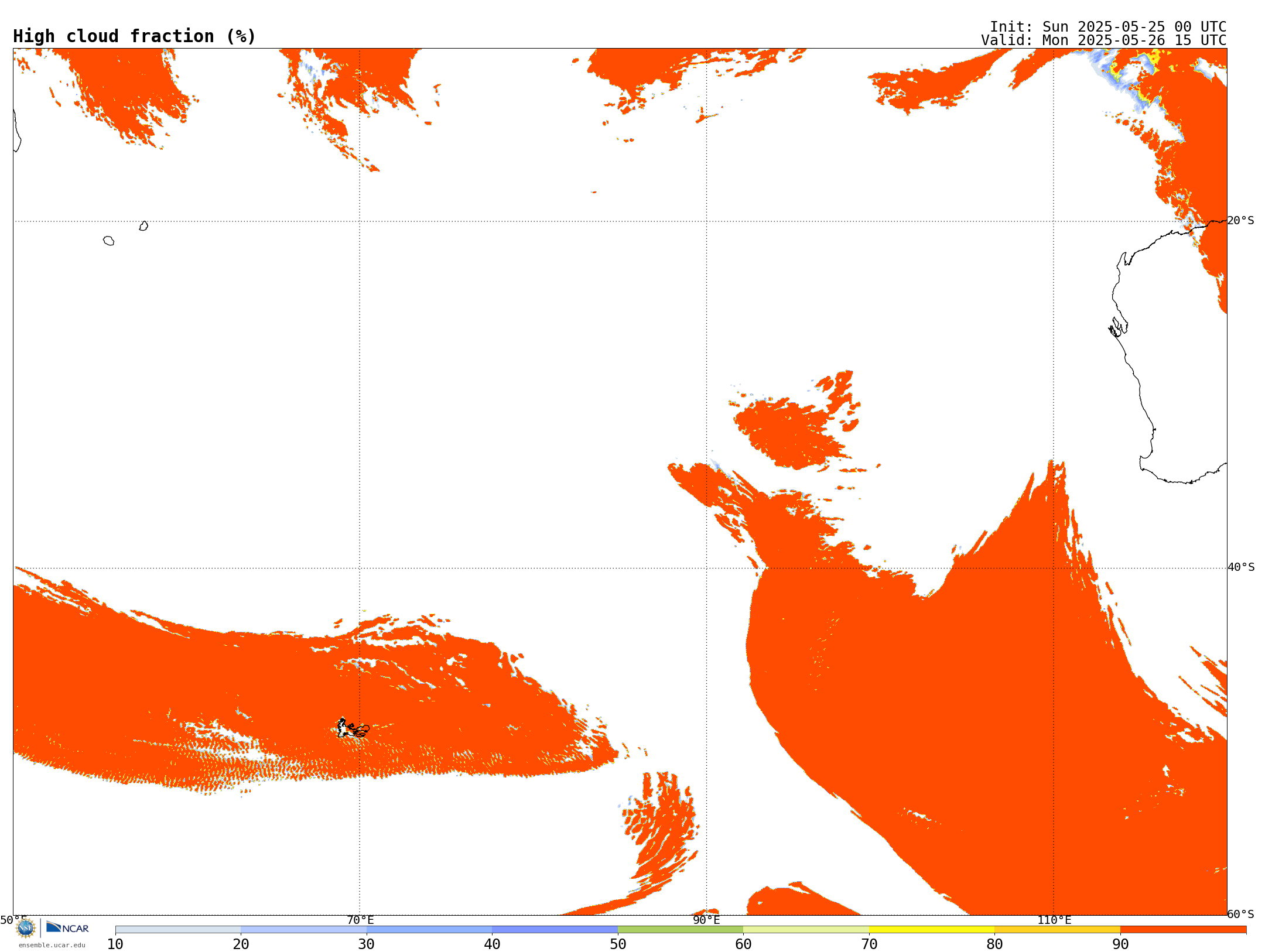The width and height of the screenshot is (1265, 952).
Task: Click the Shark Bay inlet on Australia's west coast
Action: (1117, 327)
